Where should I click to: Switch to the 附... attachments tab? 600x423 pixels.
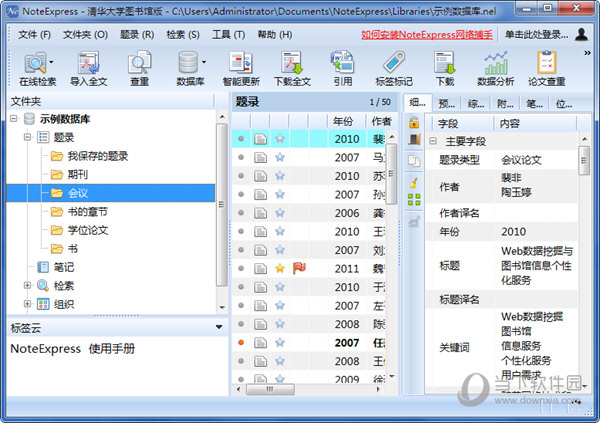tap(505, 103)
